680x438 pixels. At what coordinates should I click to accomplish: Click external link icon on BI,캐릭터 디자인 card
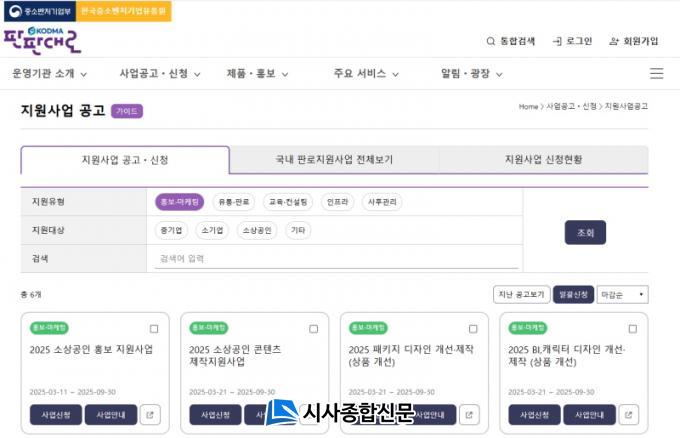[x=628, y=415]
